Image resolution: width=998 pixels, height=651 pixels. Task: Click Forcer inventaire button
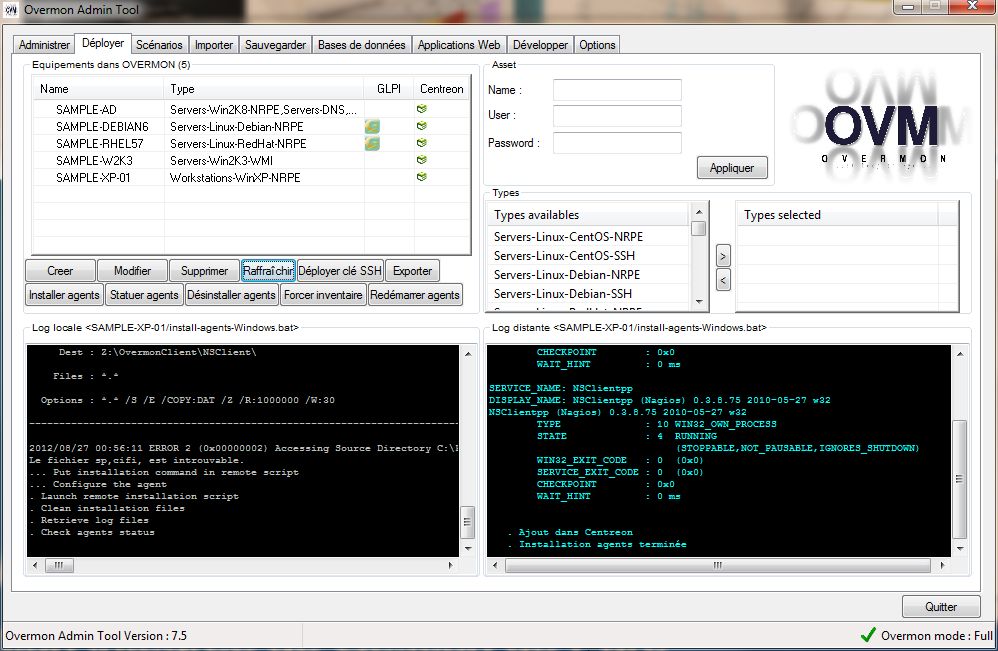[x=323, y=295]
